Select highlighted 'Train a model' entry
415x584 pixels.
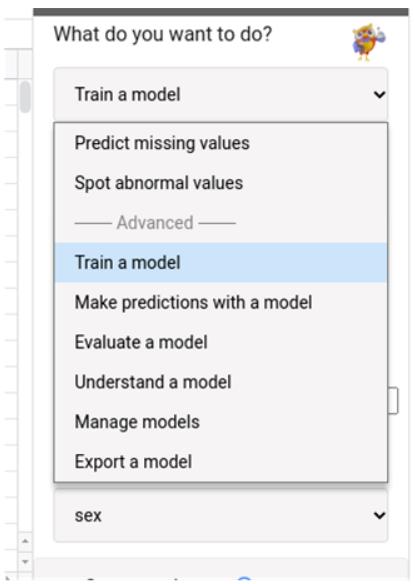221,263
